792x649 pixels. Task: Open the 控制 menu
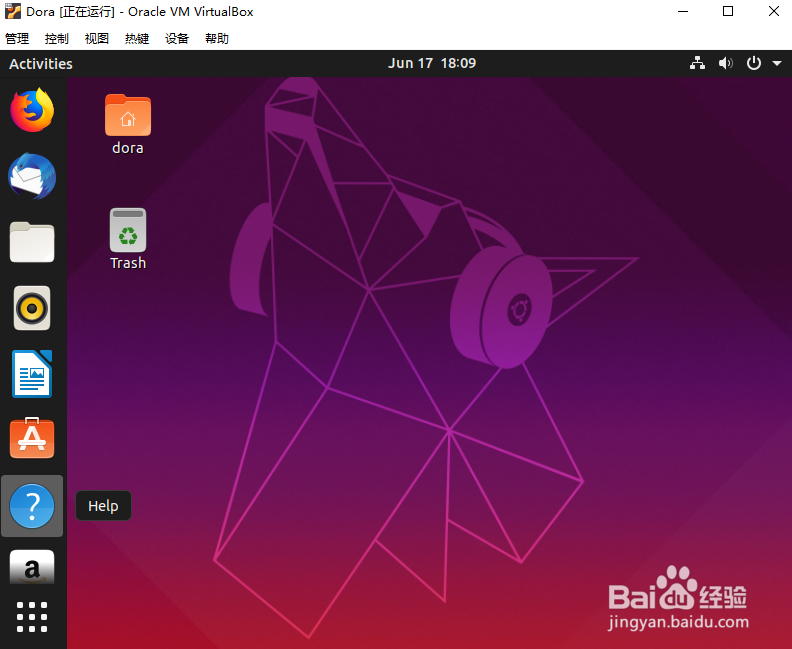(57, 39)
